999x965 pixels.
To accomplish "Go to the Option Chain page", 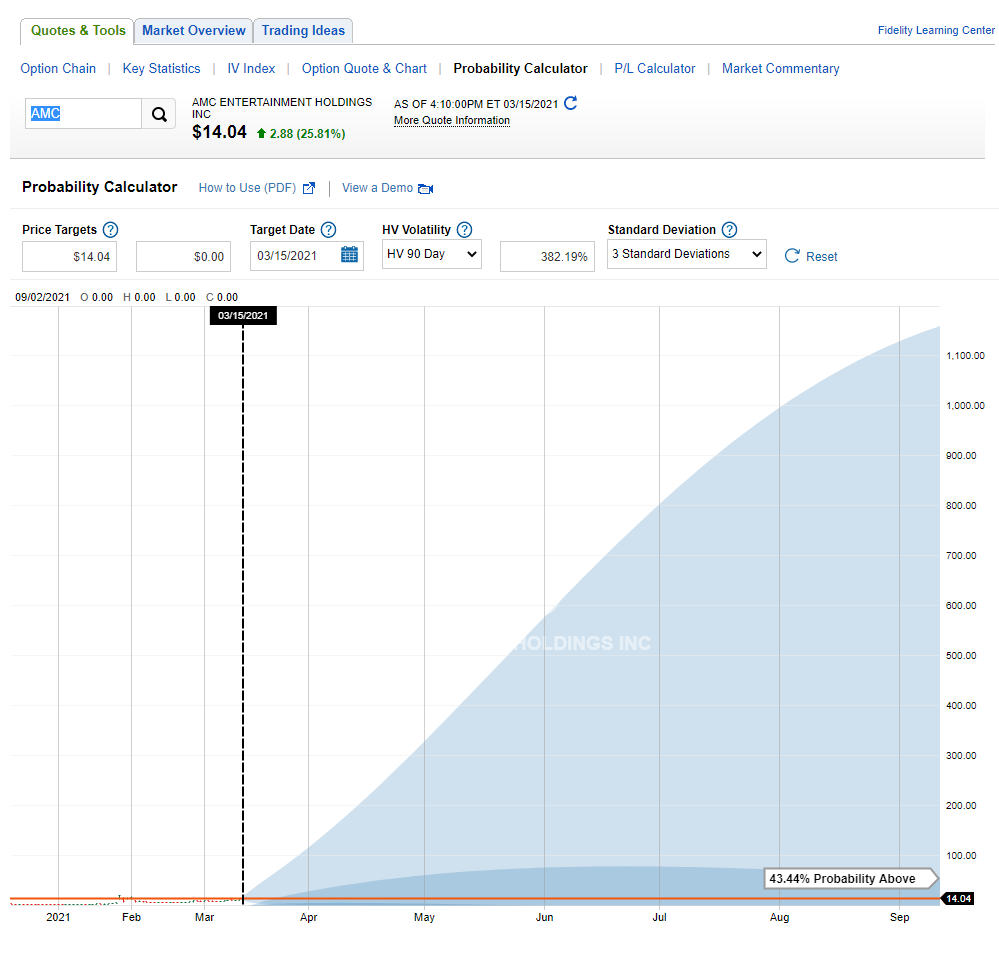I will coord(58,69).
